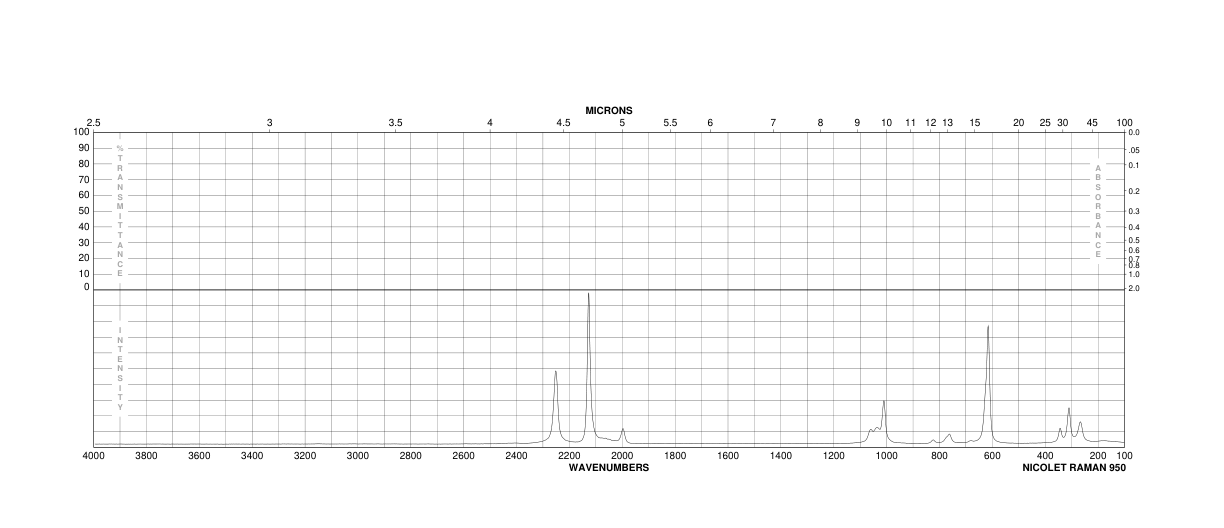Click the 2800 wavenumber tick label
This screenshot has height=528, width=1224.
[410, 456]
